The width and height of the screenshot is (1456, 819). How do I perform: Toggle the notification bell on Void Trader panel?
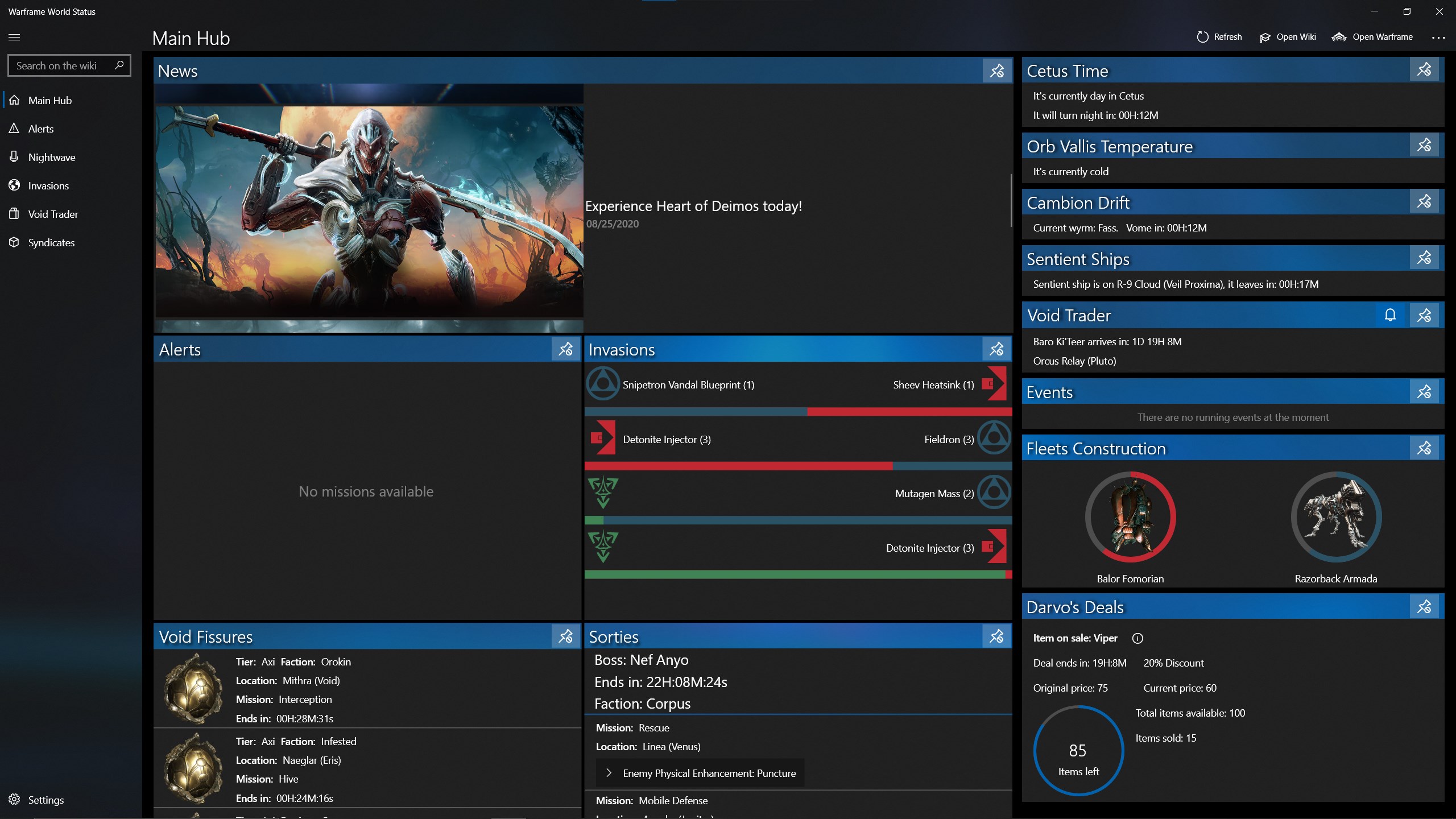click(1390, 315)
